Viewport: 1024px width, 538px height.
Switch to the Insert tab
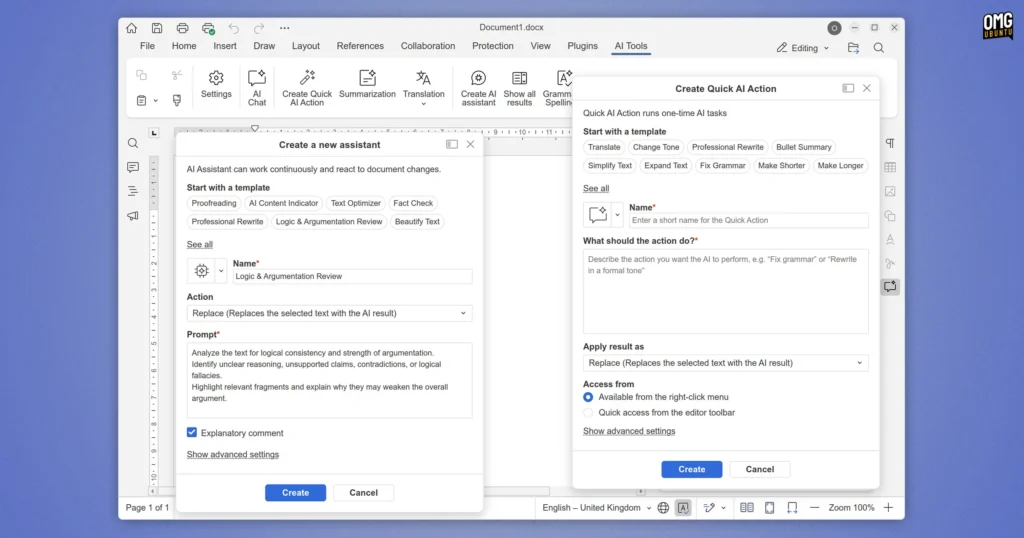click(x=225, y=46)
